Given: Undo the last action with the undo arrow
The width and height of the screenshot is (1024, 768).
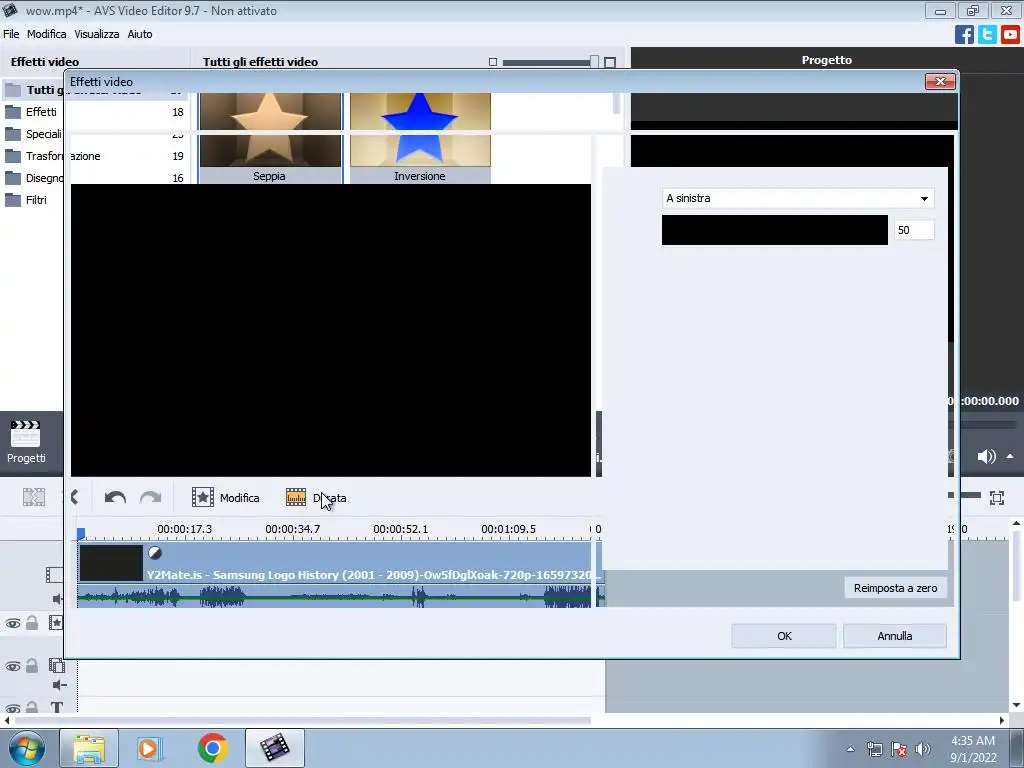Looking at the screenshot, I should tap(115, 498).
